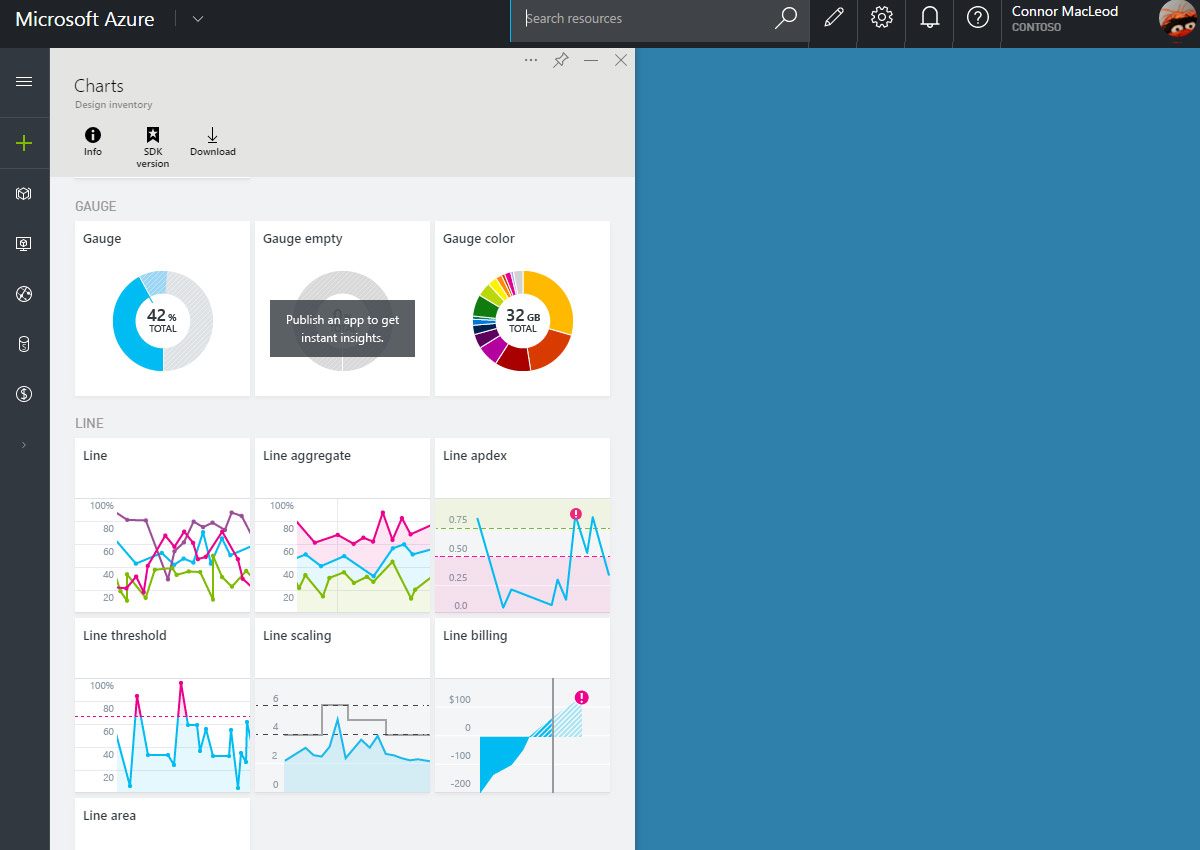Open the Gauge color tile
Screen dimensions: 1200x850
coord(522,309)
